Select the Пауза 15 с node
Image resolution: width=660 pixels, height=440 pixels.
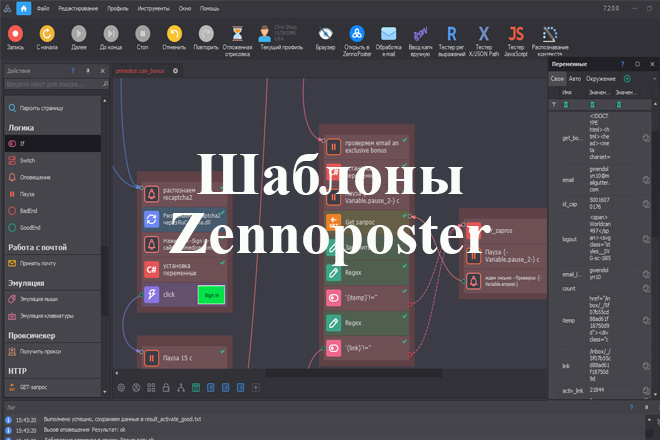(184, 358)
